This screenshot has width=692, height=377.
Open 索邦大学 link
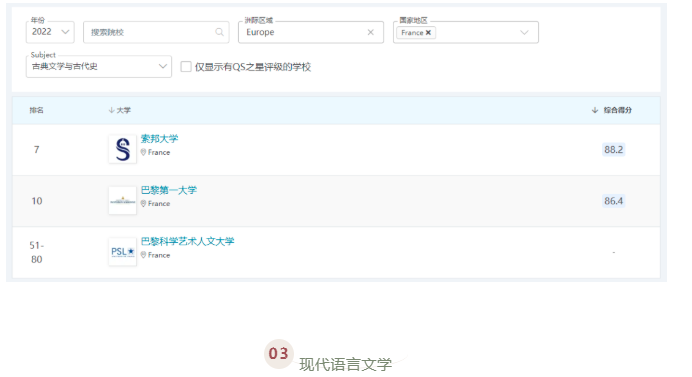159,139
